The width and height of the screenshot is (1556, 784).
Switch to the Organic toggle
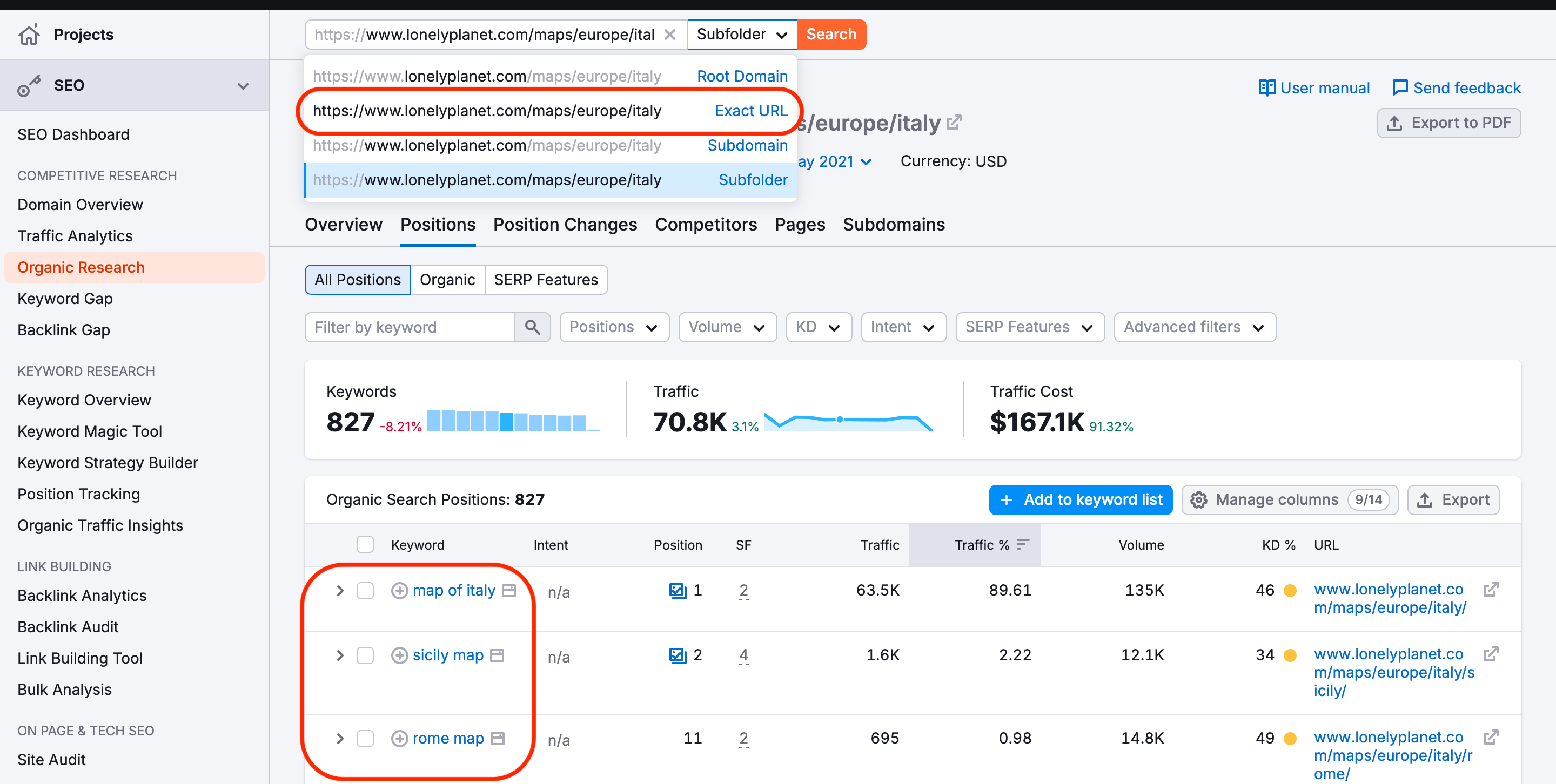coord(447,280)
